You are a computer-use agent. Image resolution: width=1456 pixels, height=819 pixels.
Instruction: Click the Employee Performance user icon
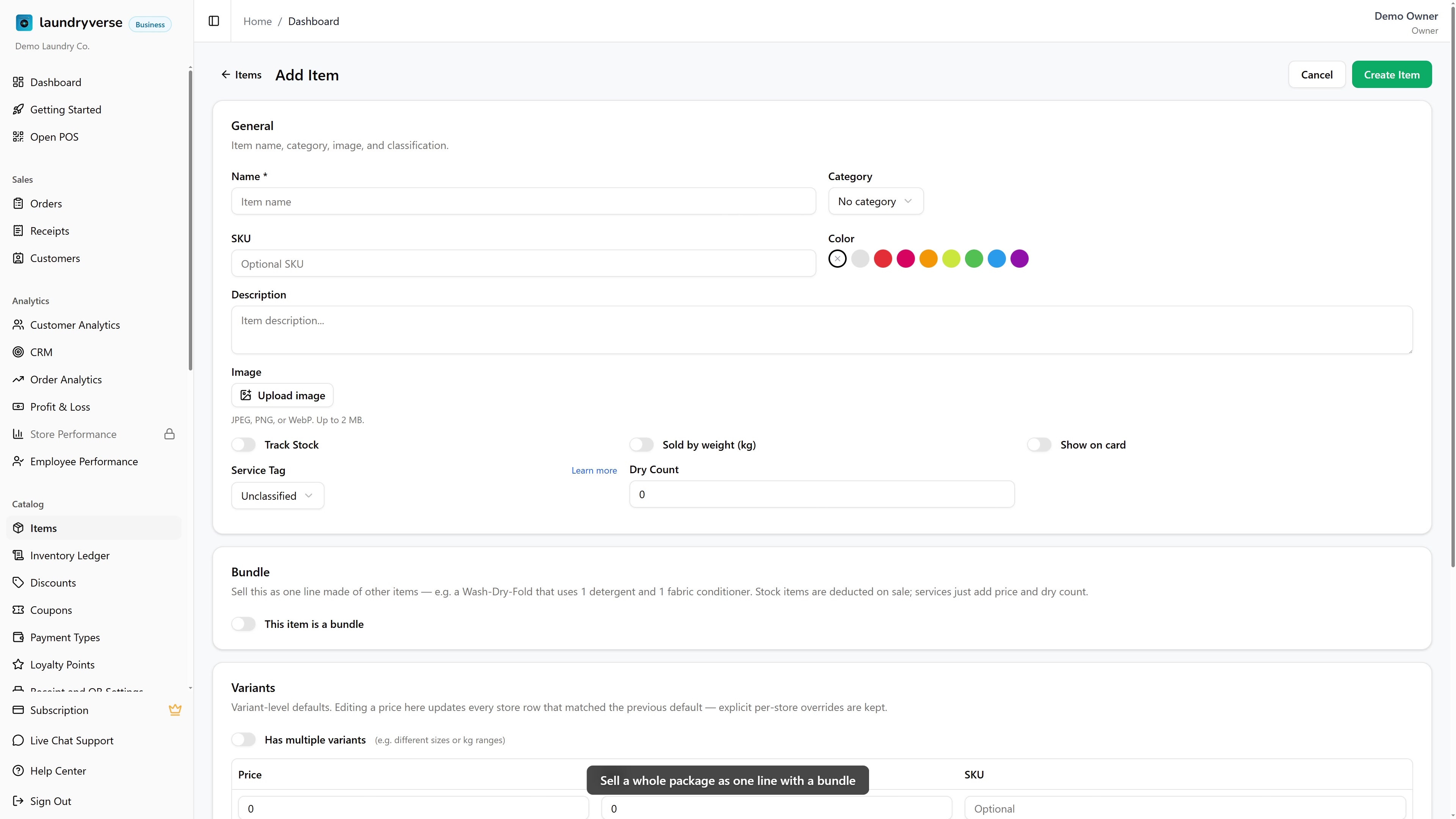coord(18,461)
